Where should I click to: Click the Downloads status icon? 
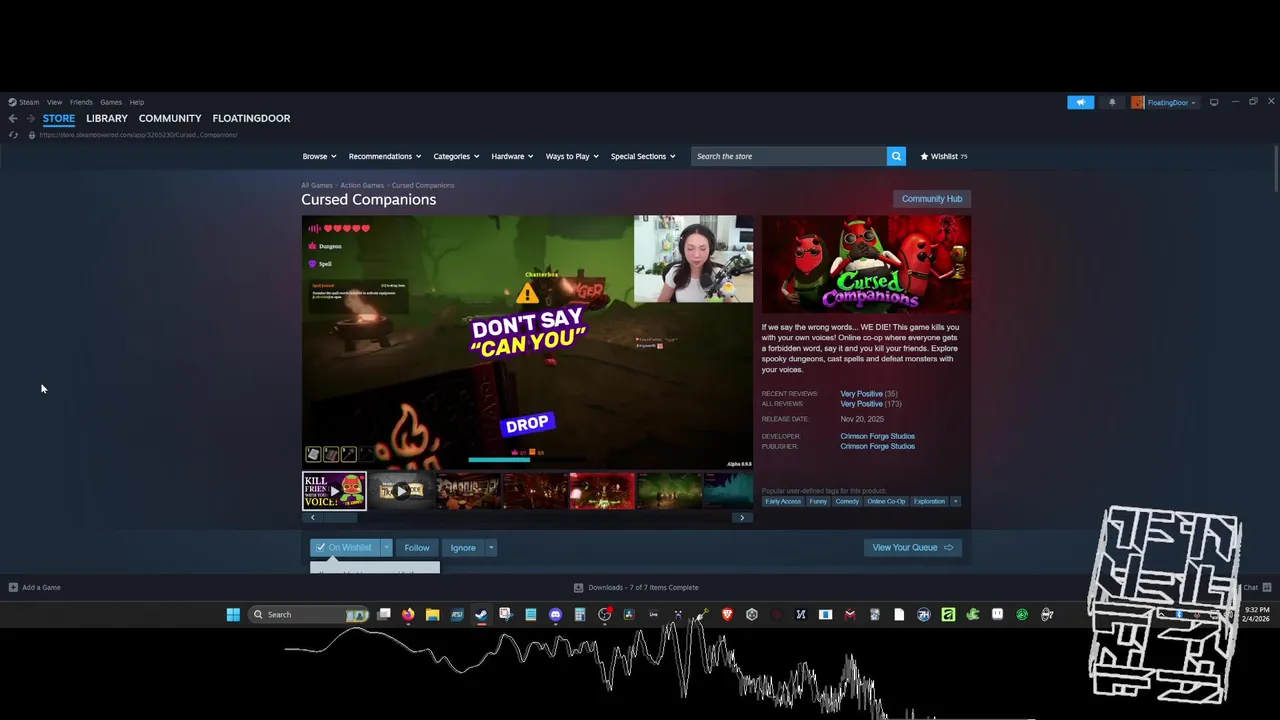578,587
